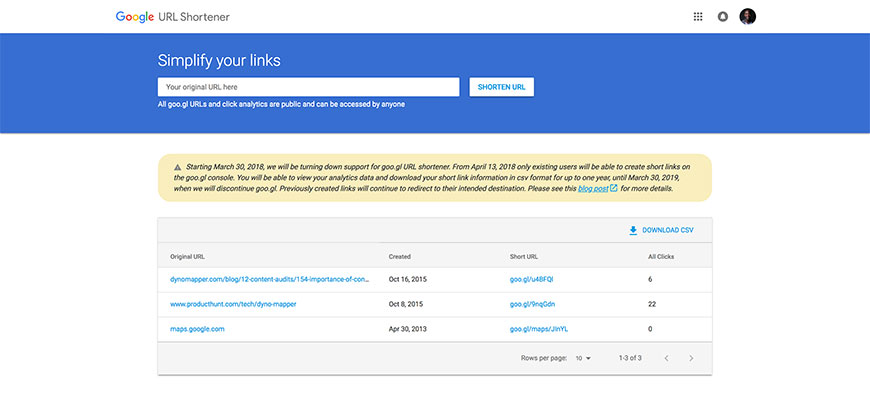
Task: Click the All Clicks column header
Action: tap(661, 257)
